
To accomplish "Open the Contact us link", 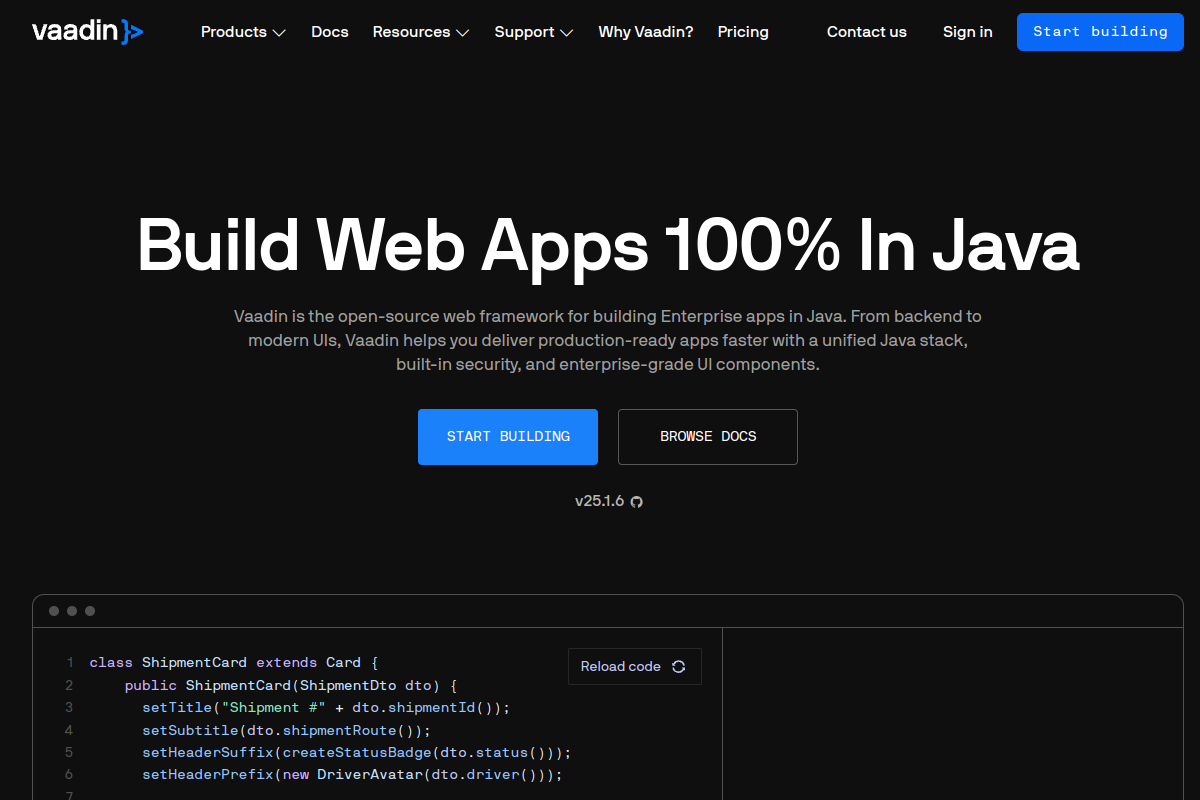I will point(867,32).
